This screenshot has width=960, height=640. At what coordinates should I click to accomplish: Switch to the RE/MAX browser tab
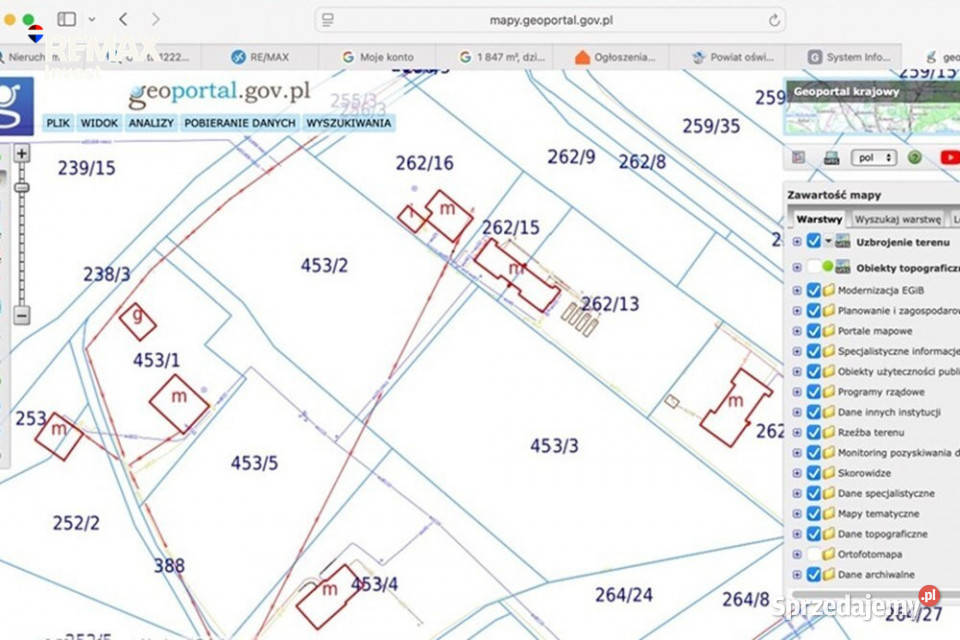260,57
